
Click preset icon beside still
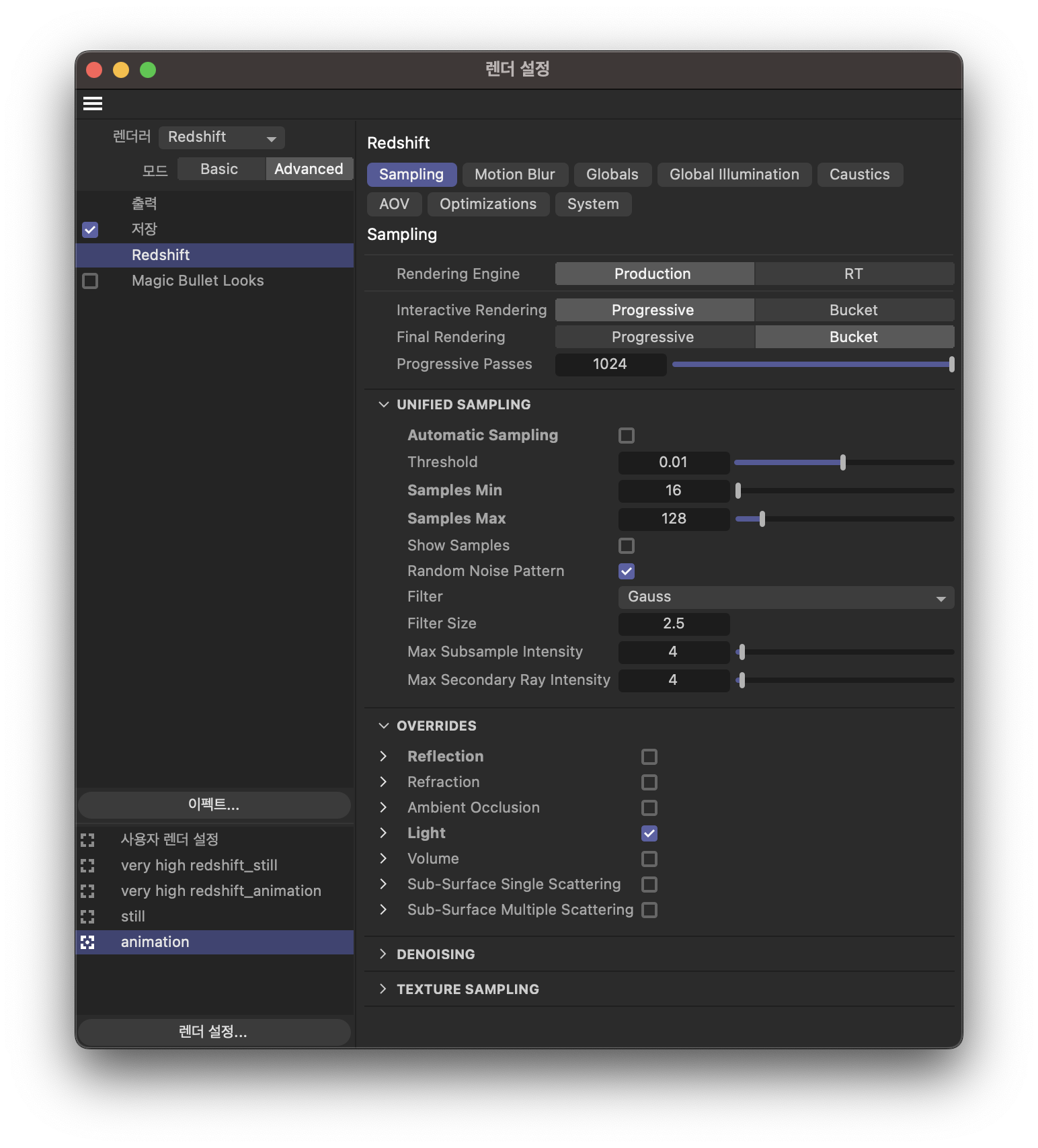(x=87, y=916)
